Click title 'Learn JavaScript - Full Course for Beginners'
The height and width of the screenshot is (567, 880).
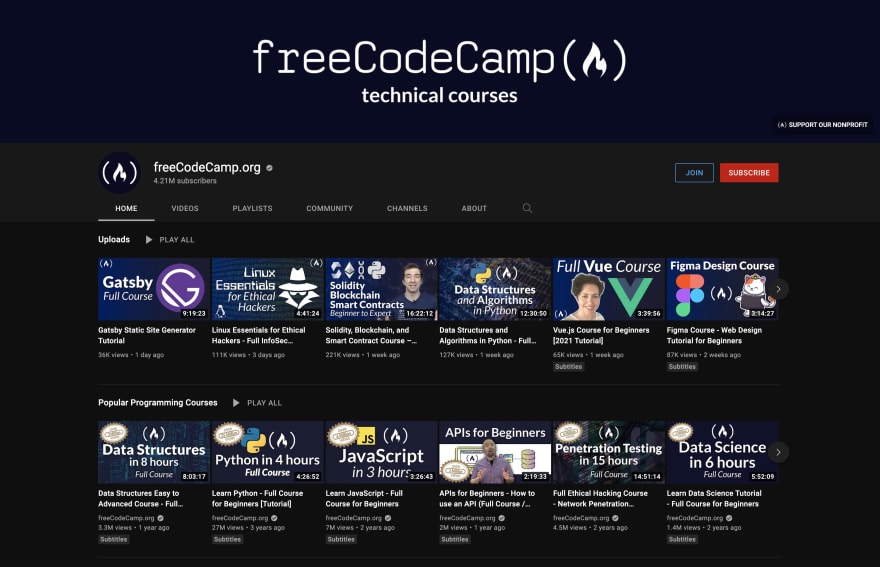click(x=364, y=499)
